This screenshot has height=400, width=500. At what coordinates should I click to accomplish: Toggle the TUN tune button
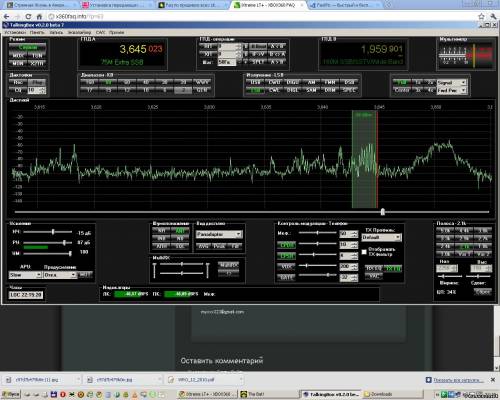[37, 56]
